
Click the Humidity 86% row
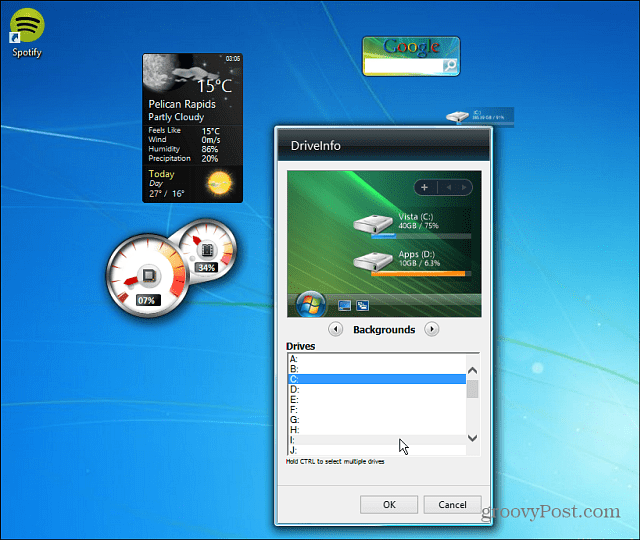click(x=183, y=149)
